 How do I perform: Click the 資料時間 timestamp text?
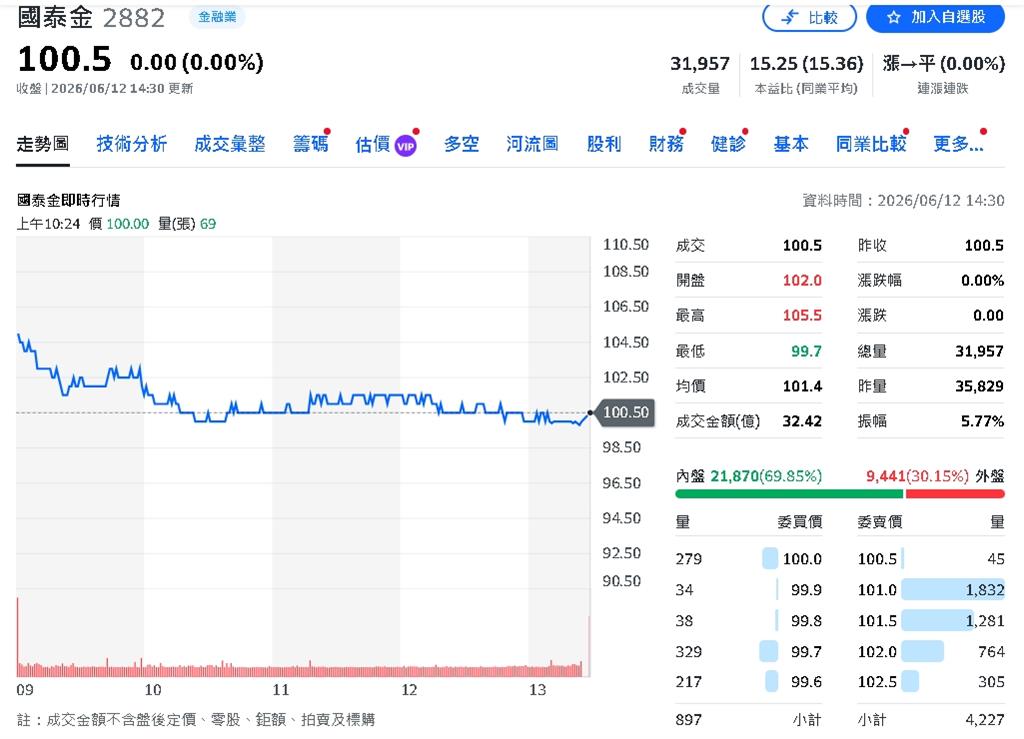[x=903, y=200]
